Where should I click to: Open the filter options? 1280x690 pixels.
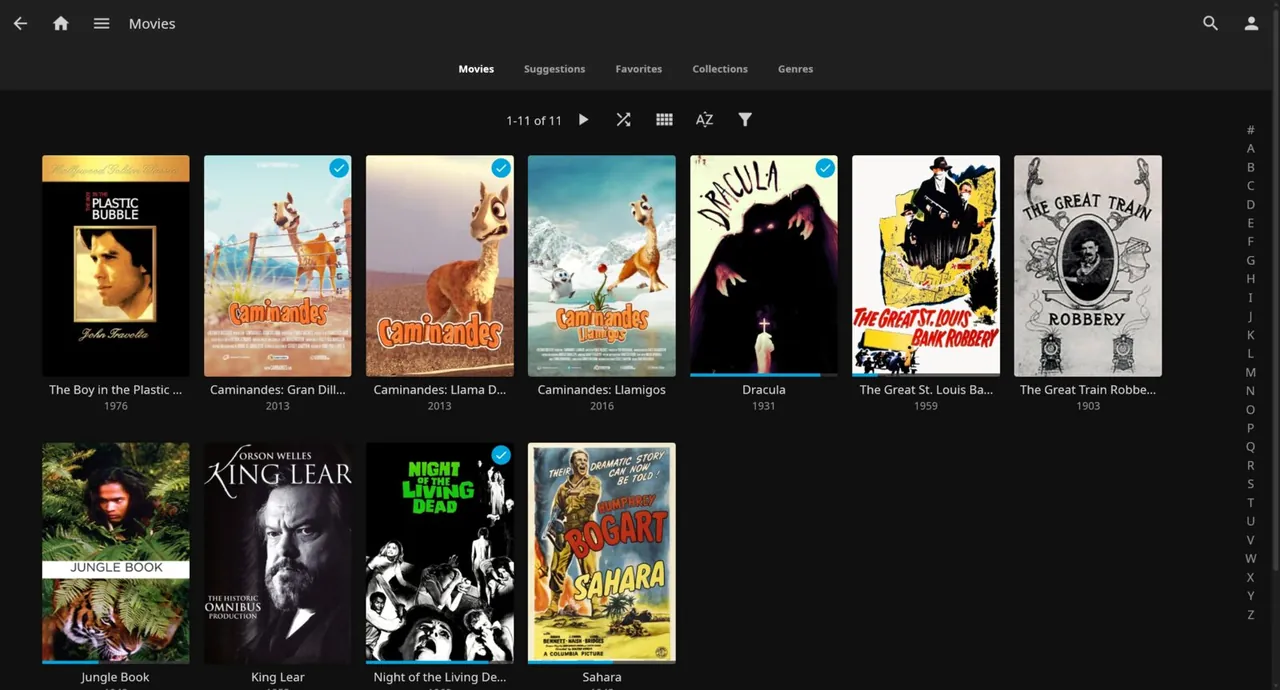[x=745, y=120]
